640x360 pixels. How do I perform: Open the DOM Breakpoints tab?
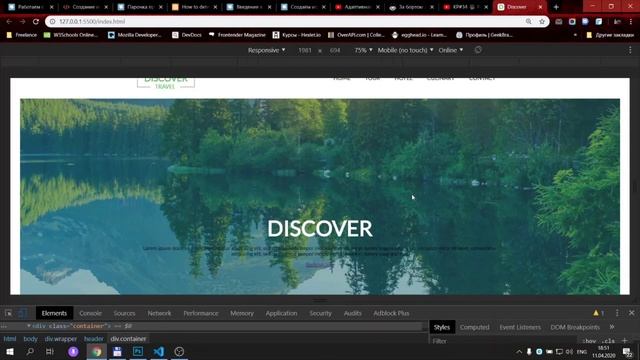click(575, 327)
